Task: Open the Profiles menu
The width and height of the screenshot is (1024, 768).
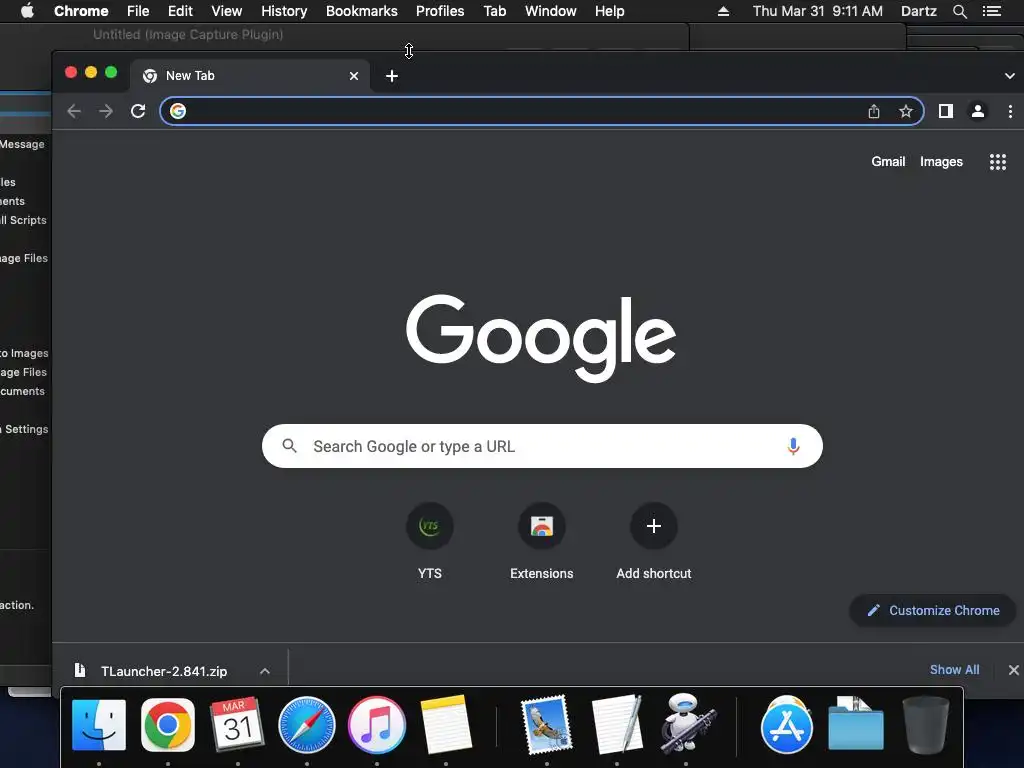Action: (440, 11)
